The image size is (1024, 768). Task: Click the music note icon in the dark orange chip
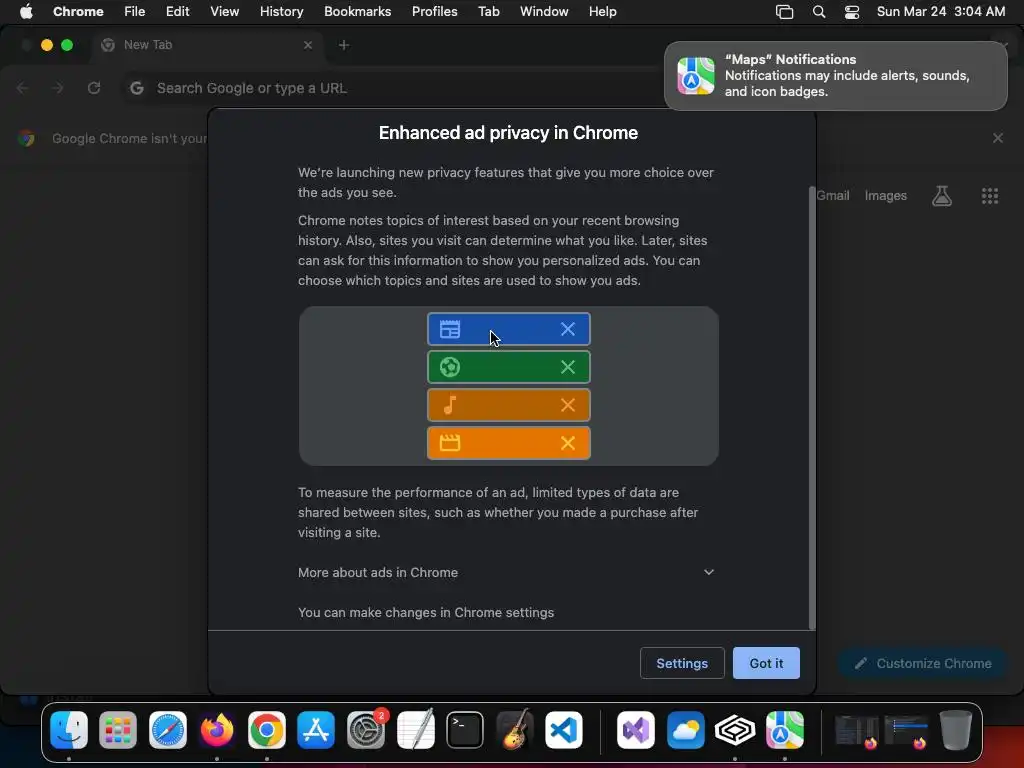click(450, 405)
